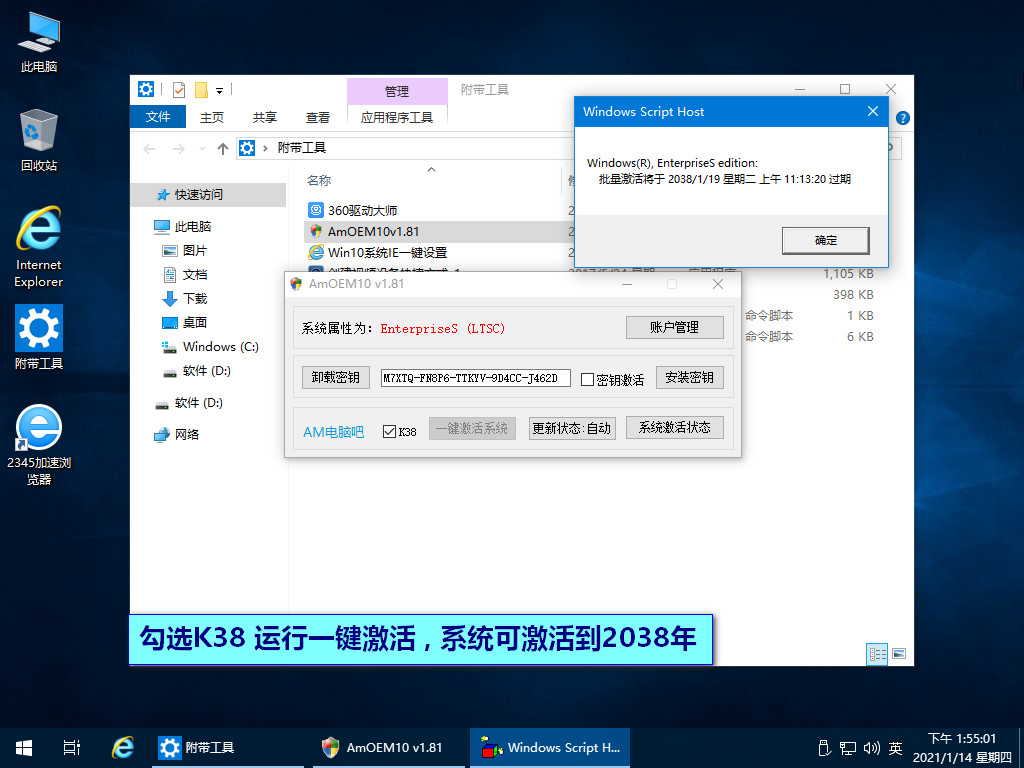
Task: Open the 文件 ribbon menu
Action: coord(158,117)
